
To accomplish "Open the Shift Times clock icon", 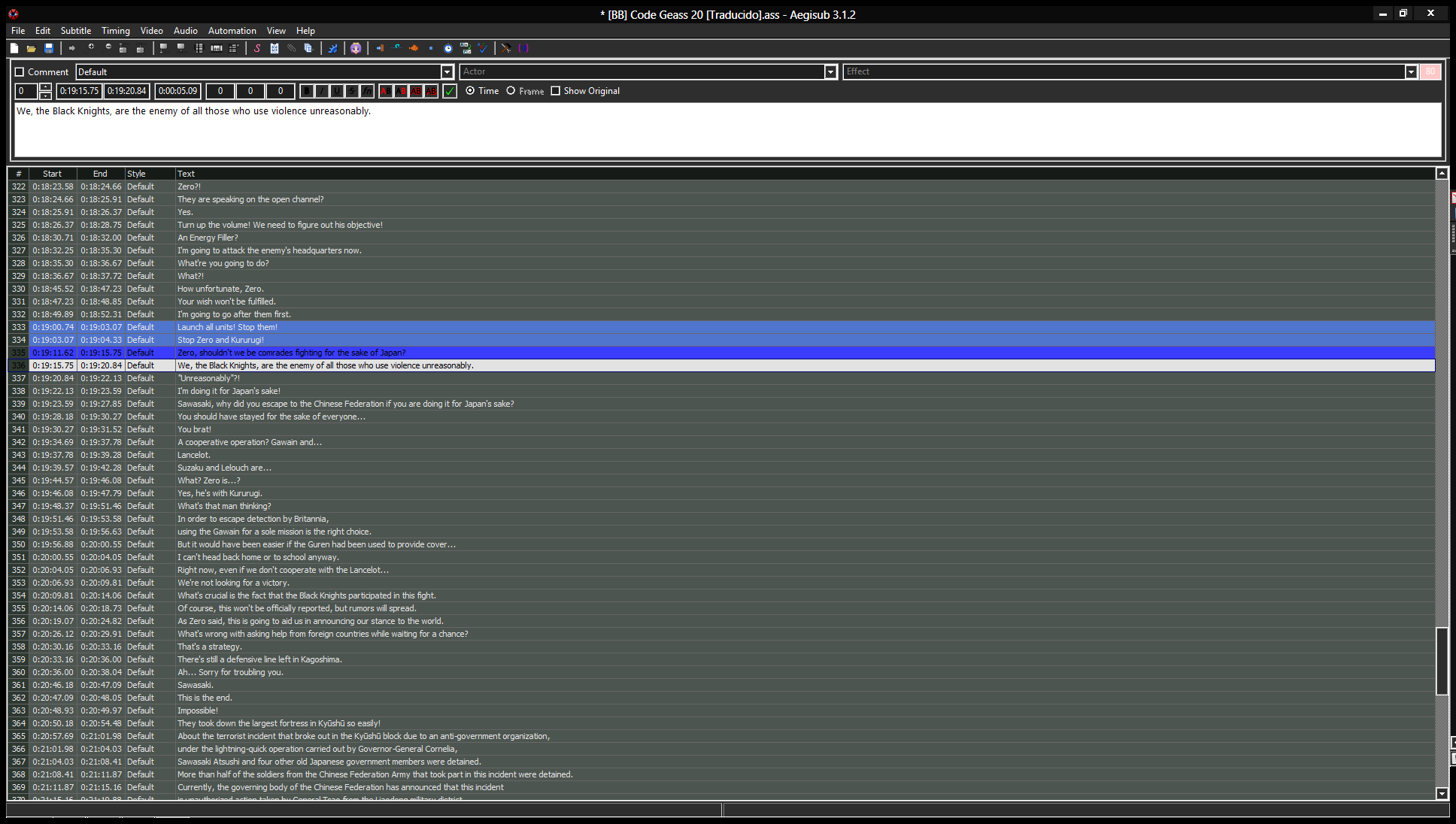I will point(448,48).
